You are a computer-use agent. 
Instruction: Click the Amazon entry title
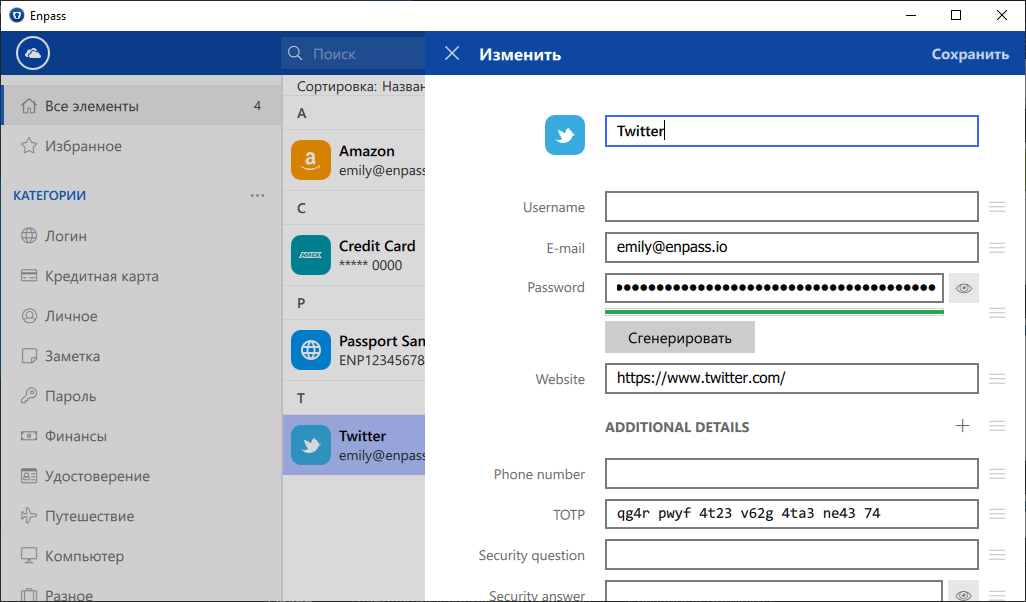click(x=366, y=151)
